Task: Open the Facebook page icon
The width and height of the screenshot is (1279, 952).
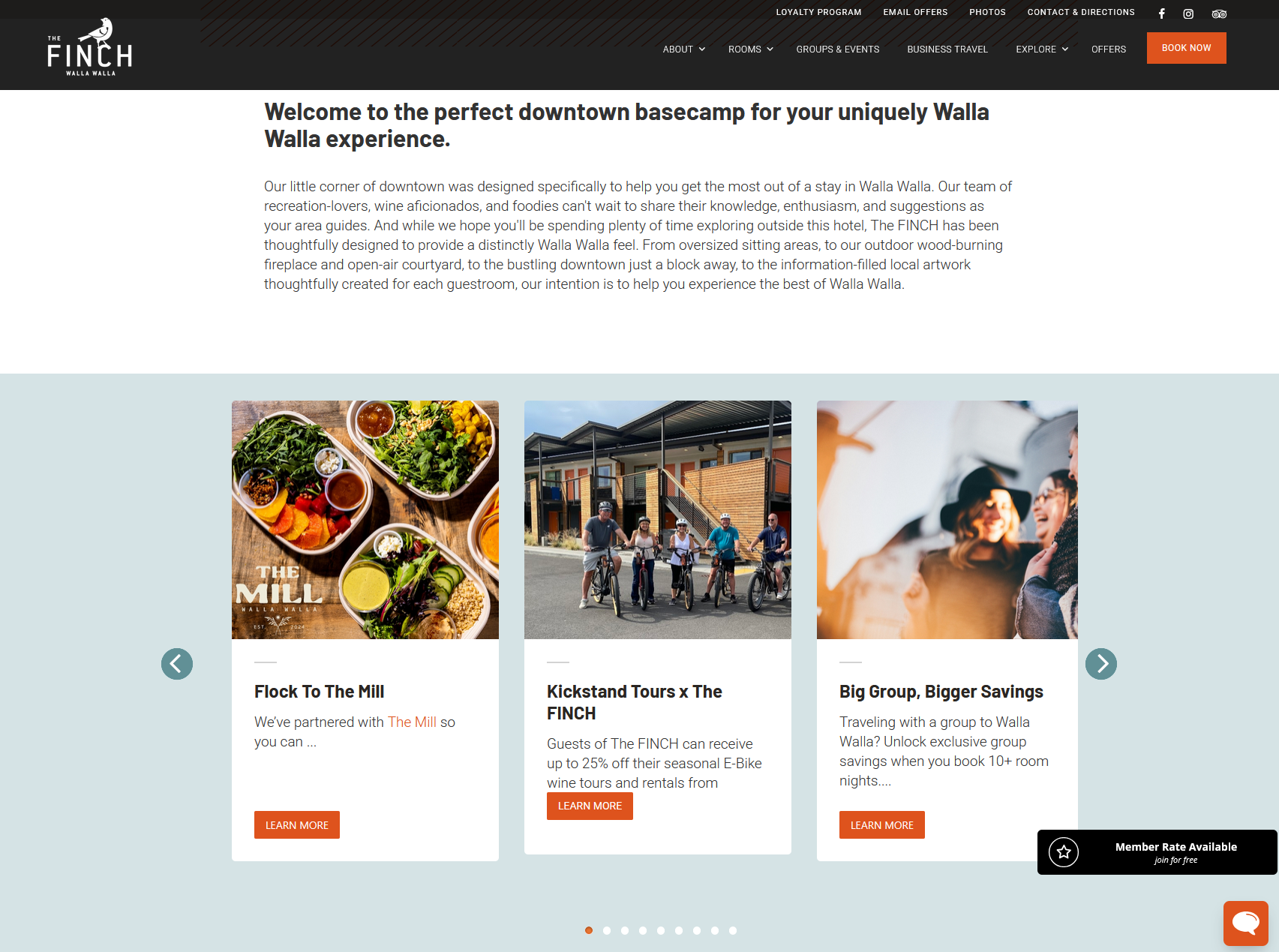Action: pos(1161,14)
